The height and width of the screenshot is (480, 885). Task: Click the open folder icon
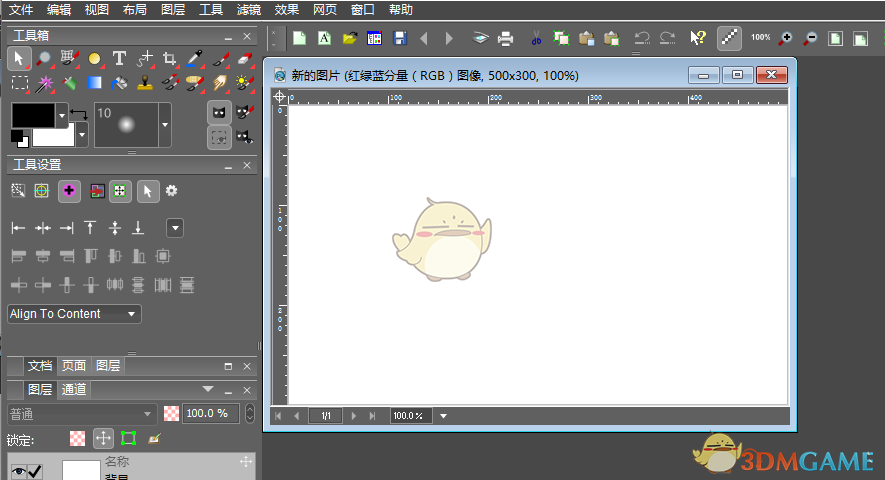coord(350,38)
